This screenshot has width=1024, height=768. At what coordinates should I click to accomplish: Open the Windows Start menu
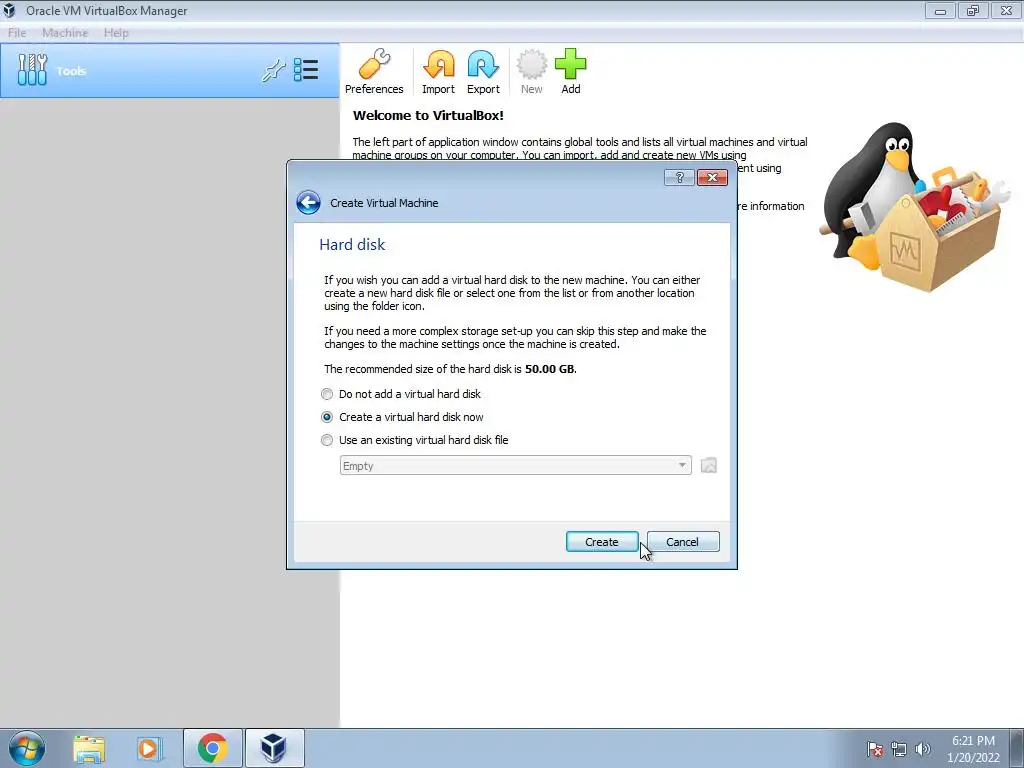tap(27, 748)
